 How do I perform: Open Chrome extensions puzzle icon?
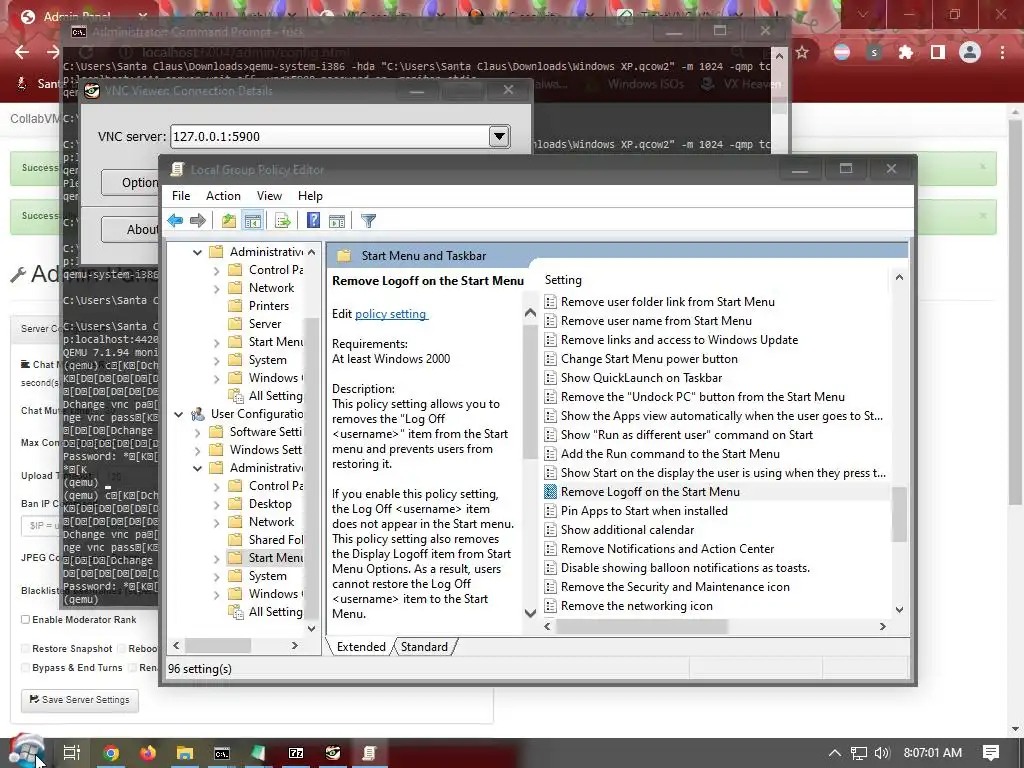click(906, 52)
